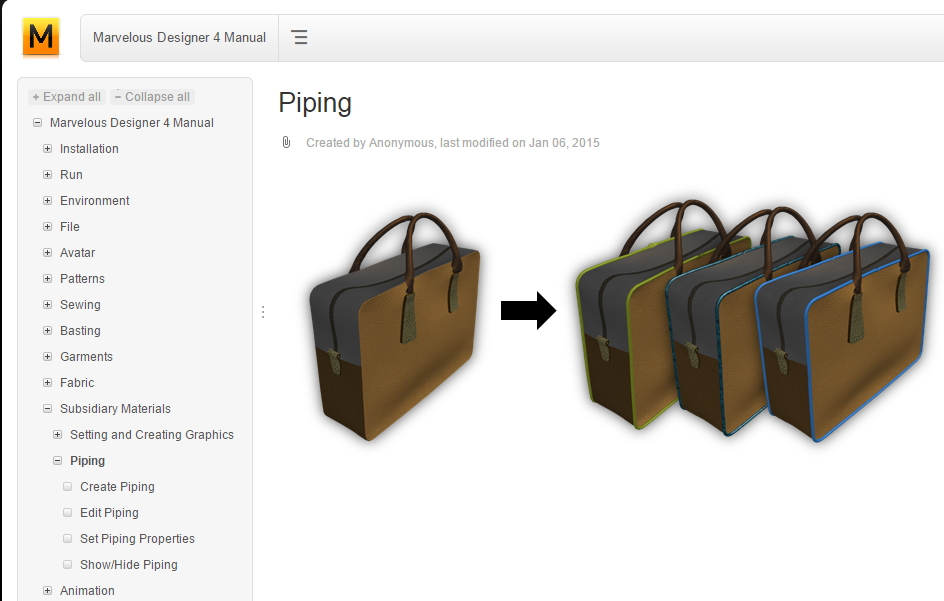Open the Create Piping page
The height and width of the screenshot is (601, 944).
coord(117,487)
